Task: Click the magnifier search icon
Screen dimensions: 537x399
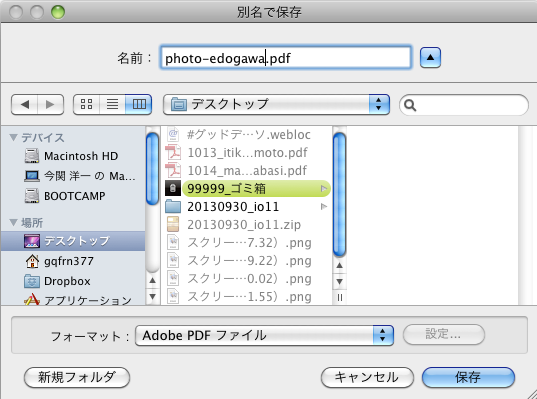Action: click(410, 105)
